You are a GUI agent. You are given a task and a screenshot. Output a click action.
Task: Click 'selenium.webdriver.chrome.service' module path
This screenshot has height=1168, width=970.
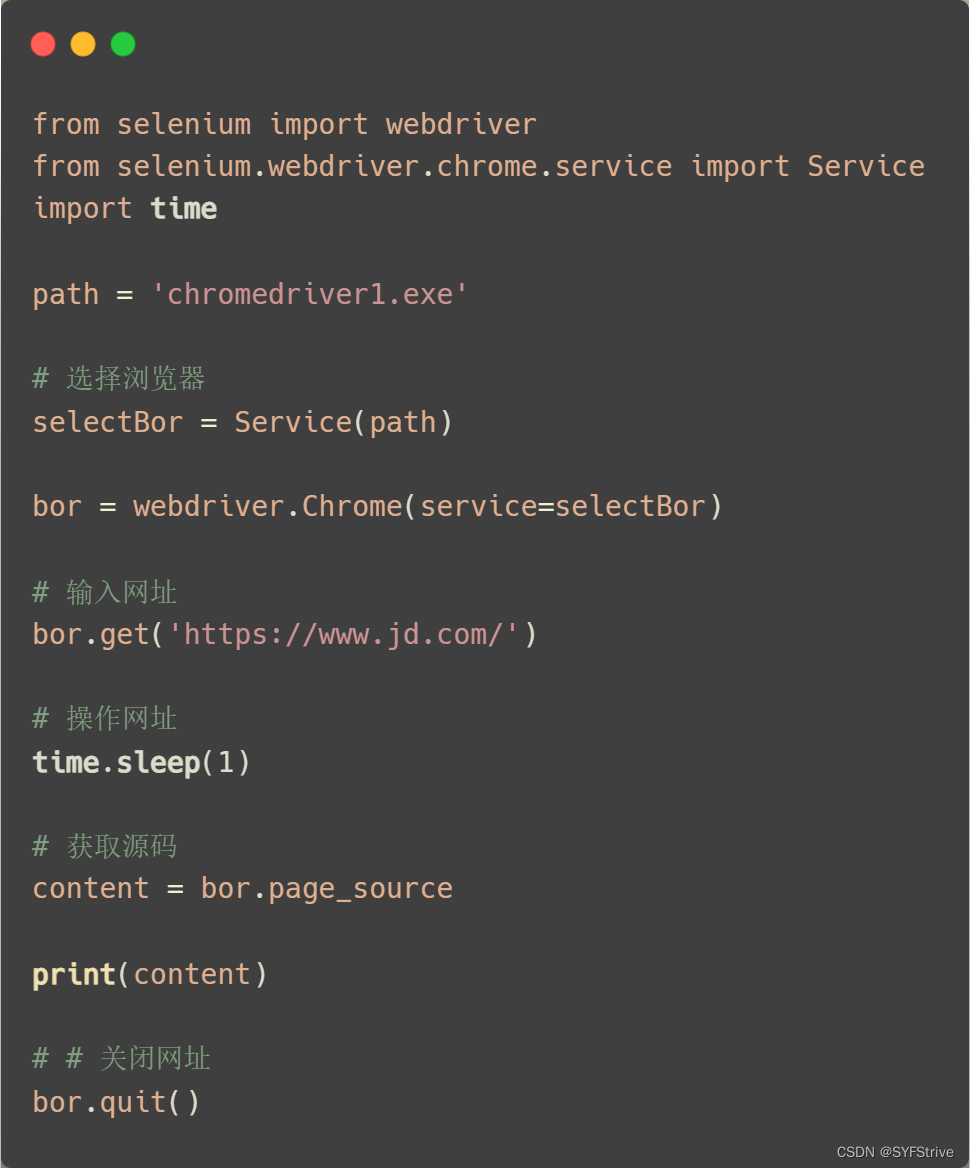tap(394, 166)
